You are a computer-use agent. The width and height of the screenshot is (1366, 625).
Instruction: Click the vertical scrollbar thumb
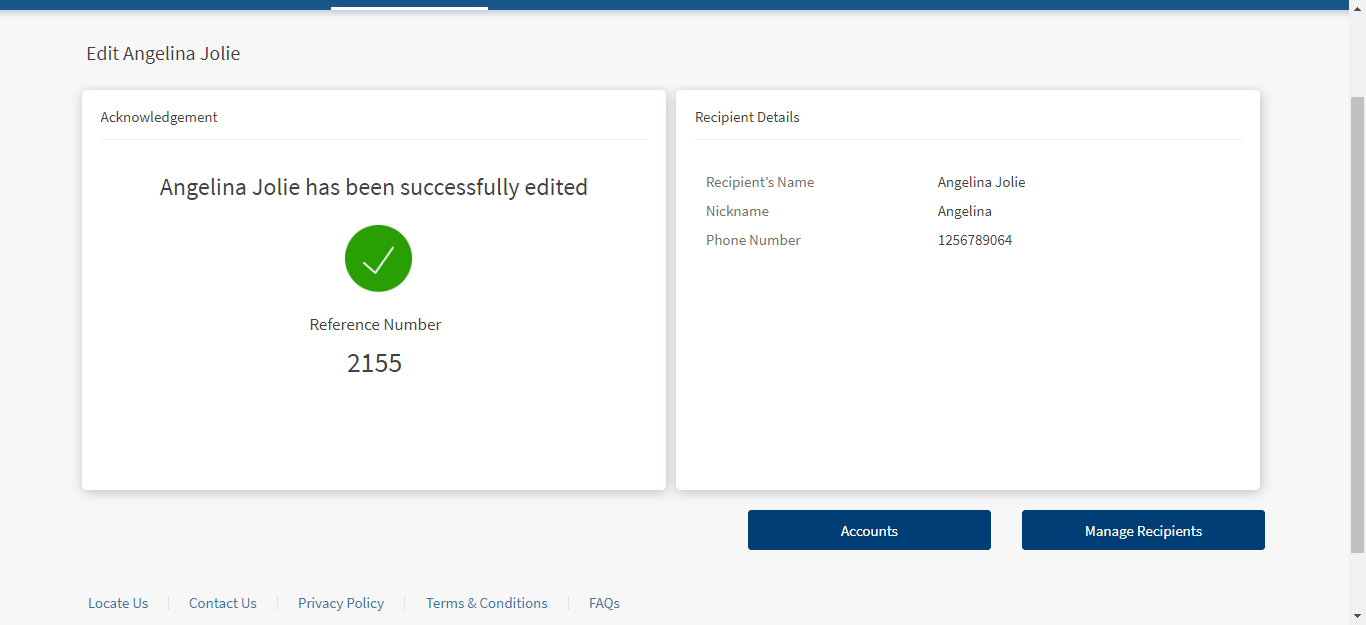[x=1357, y=320]
